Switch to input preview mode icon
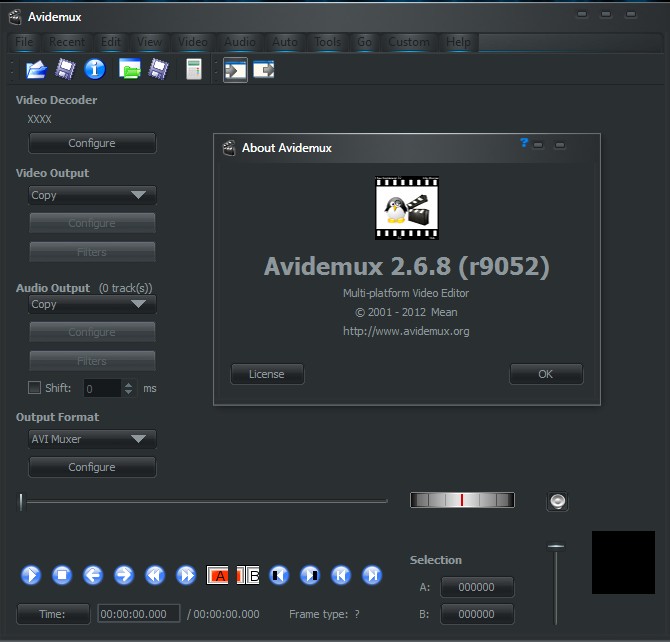This screenshot has height=642, width=670. pyautogui.click(x=235, y=70)
